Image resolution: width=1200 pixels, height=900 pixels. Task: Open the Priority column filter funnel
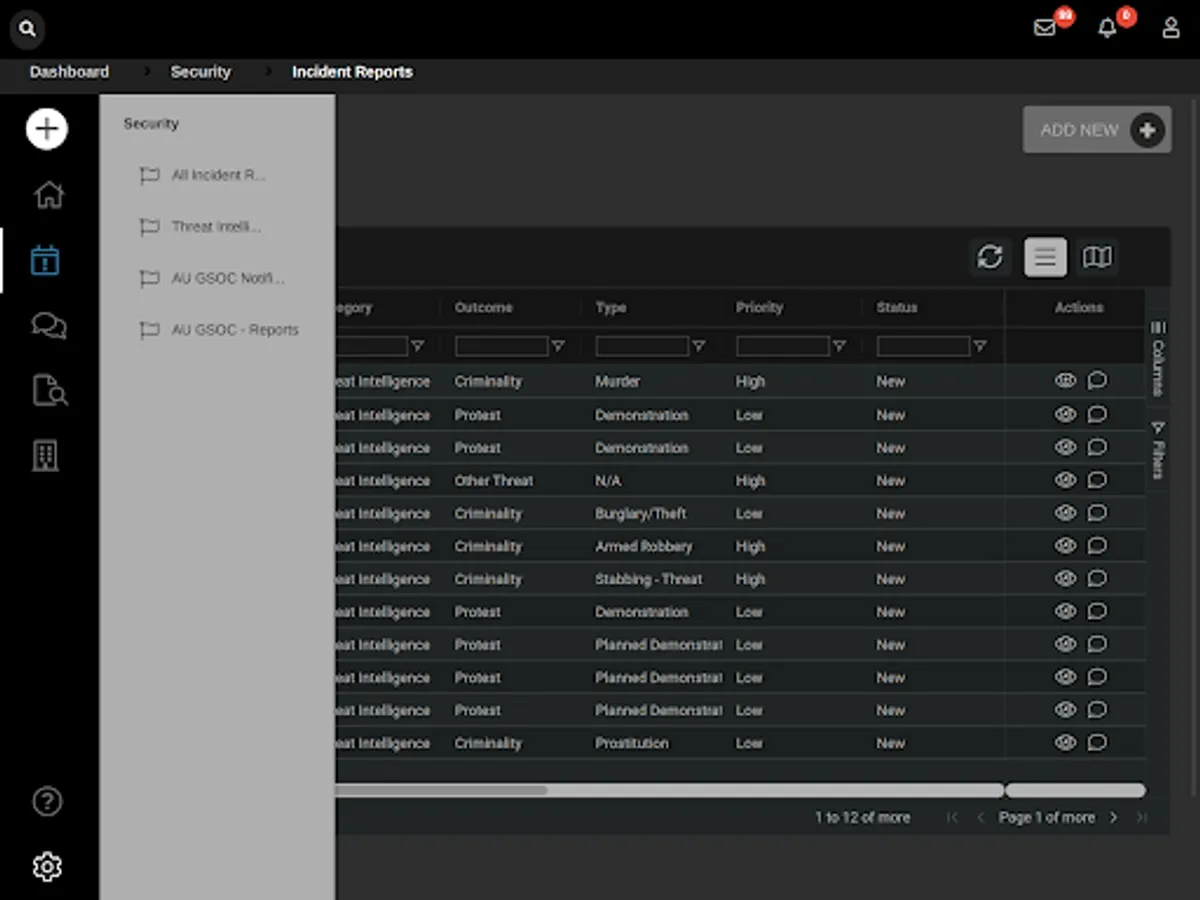(x=840, y=347)
